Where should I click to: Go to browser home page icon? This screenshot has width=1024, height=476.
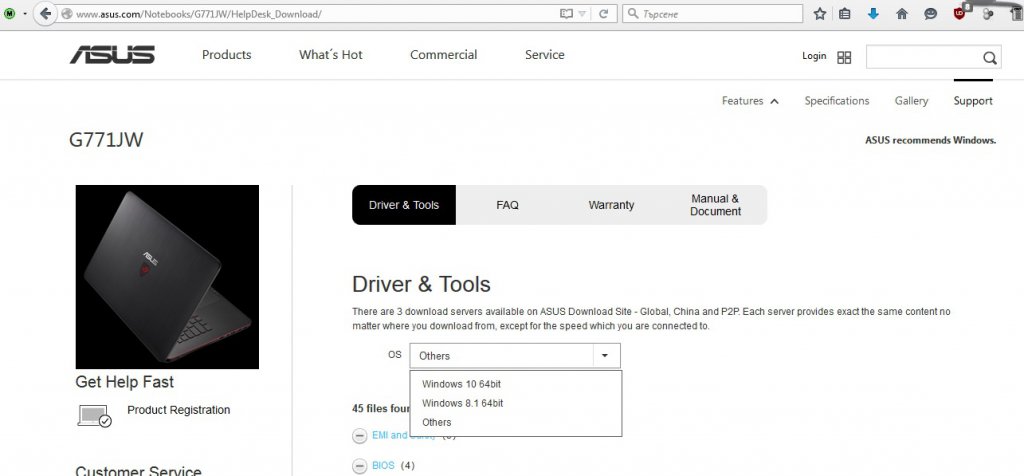click(x=902, y=14)
